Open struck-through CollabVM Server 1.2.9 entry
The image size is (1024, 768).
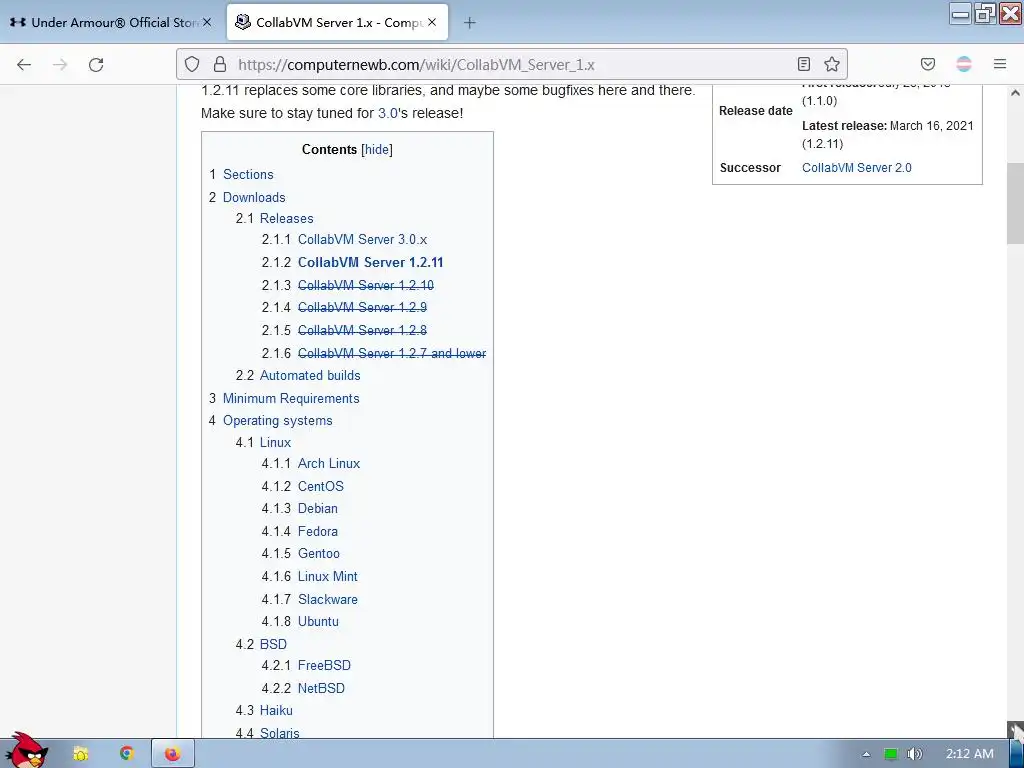(x=362, y=307)
